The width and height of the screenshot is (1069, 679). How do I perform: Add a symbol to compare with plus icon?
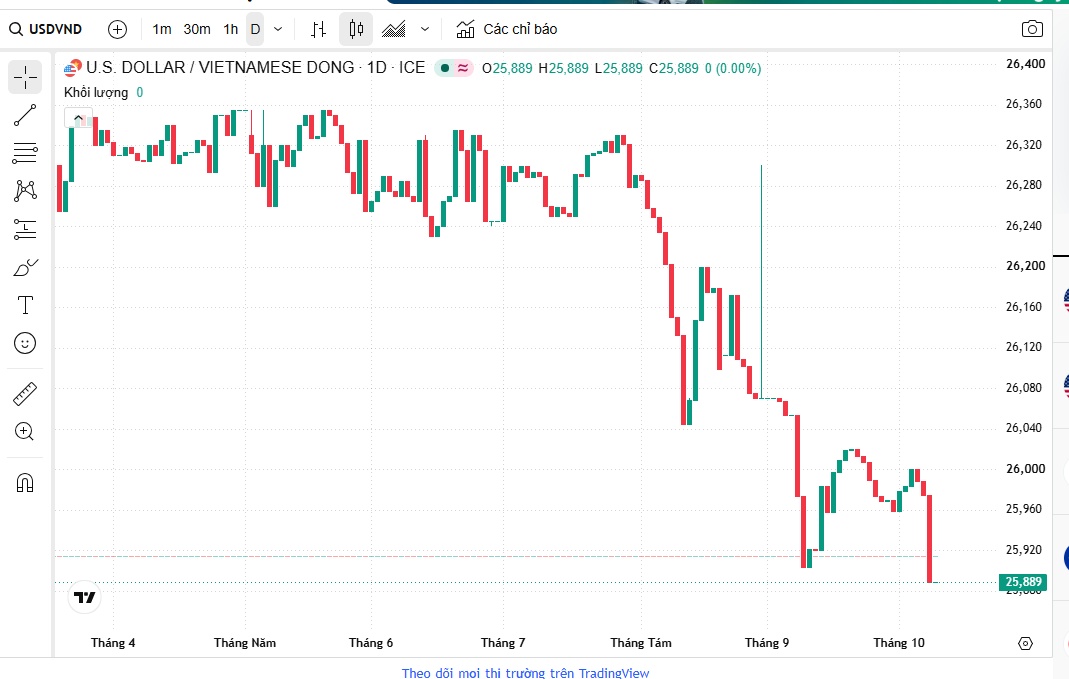pyautogui.click(x=117, y=29)
